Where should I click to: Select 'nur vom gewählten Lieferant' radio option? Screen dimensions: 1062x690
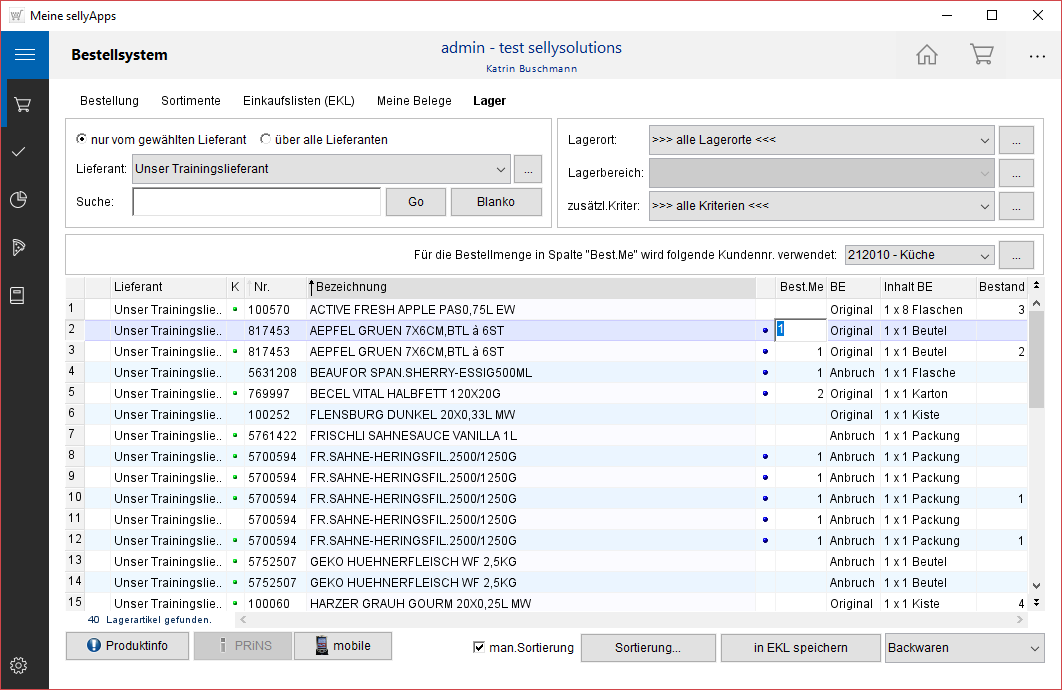[x=82, y=140]
